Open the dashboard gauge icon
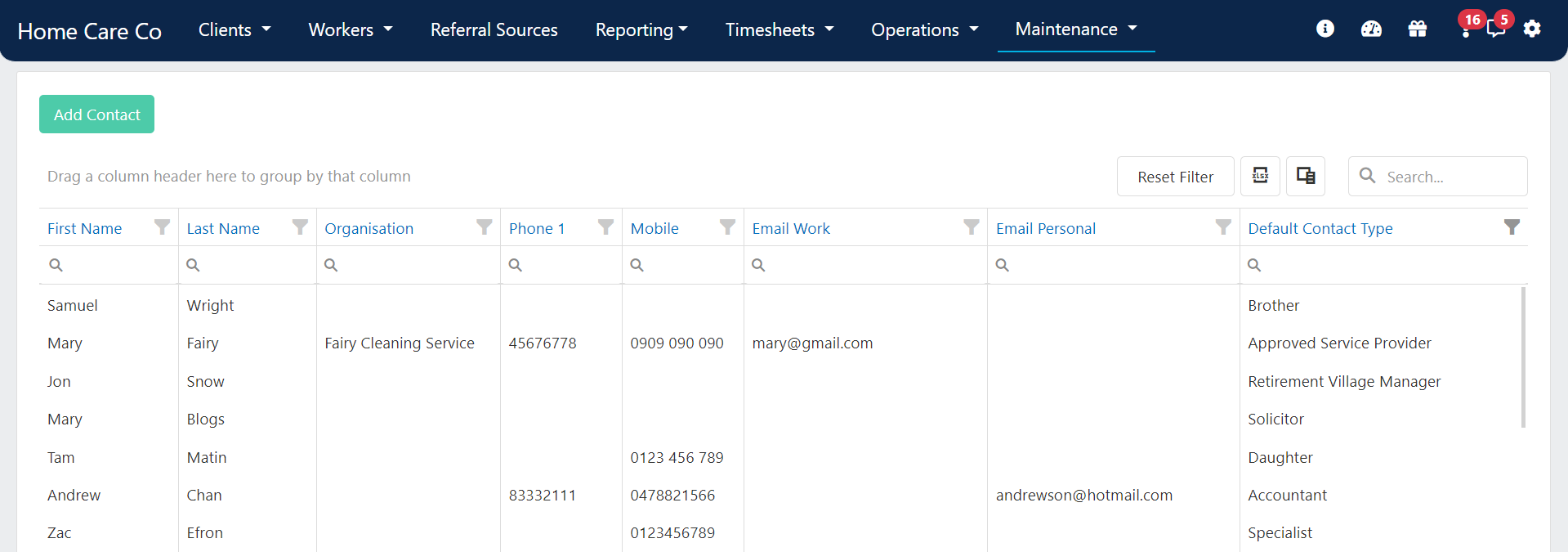 [x=1371, y=29]
